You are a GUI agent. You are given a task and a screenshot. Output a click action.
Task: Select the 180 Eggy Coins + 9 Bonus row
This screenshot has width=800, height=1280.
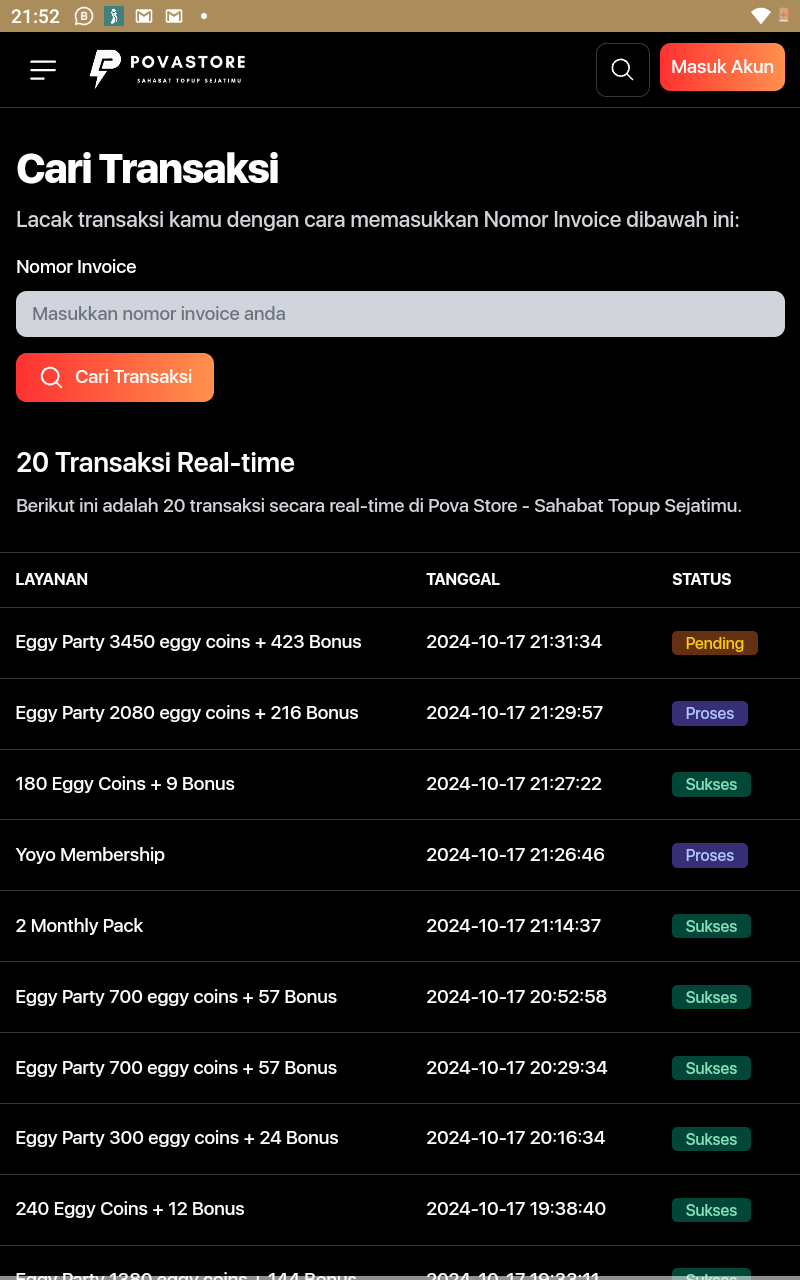click(x=400, y=784)
